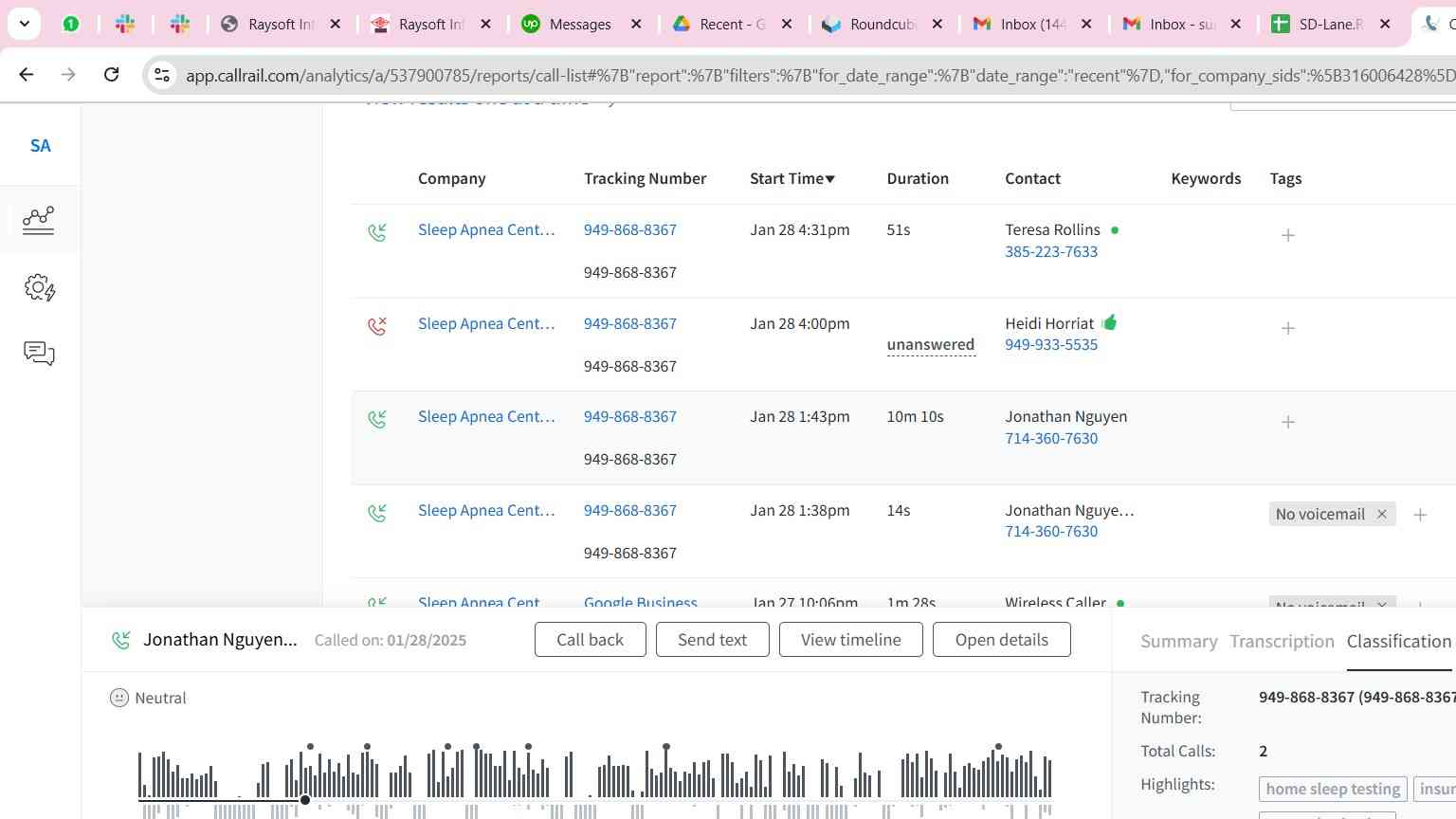This screenshot has width=1456, height=819.
Task: Click the call icon beside Jonathan Nguyen in player
Action: [121, 640]
